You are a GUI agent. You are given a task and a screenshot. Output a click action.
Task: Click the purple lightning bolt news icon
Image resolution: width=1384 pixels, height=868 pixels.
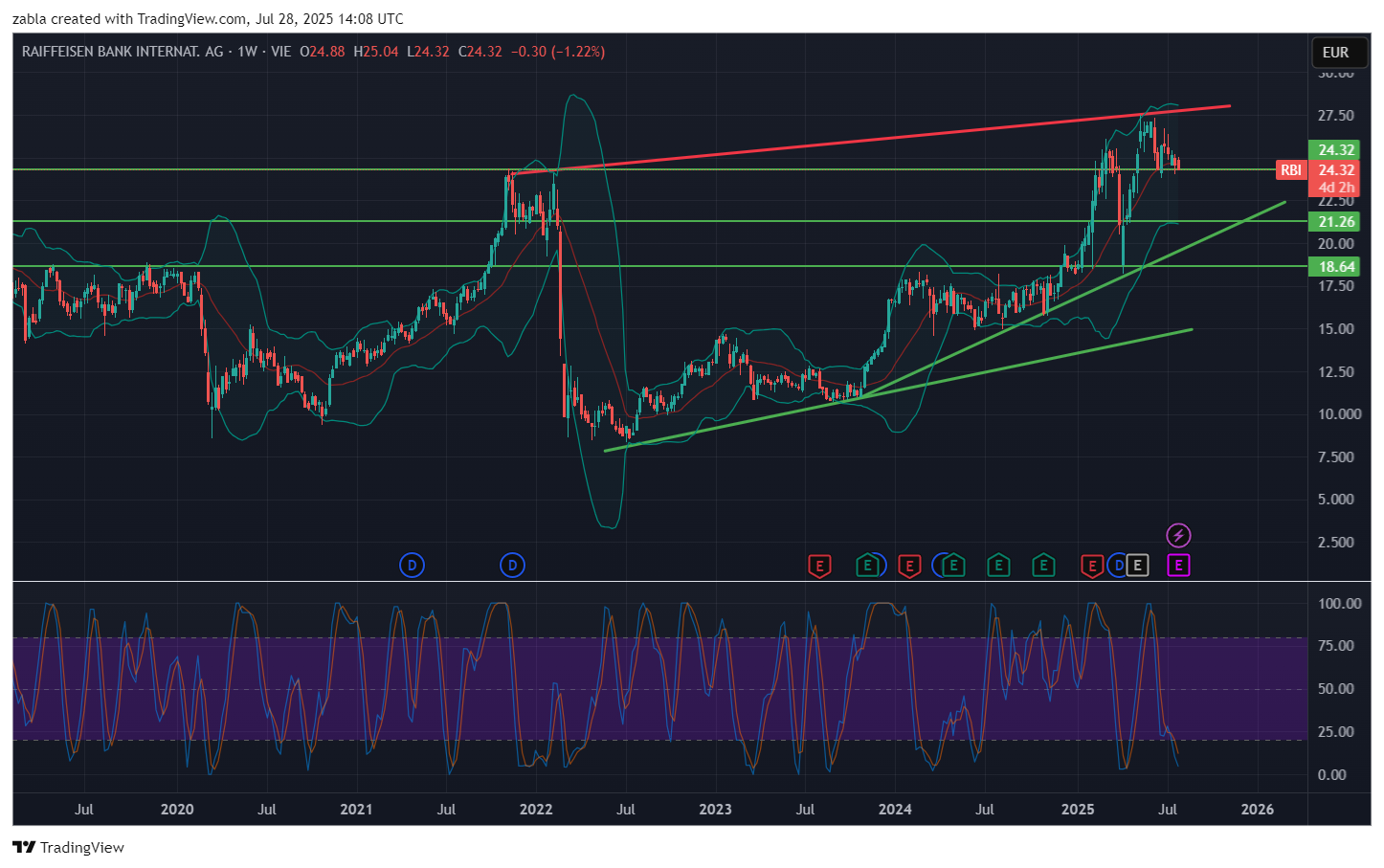tap(1178, 535)
